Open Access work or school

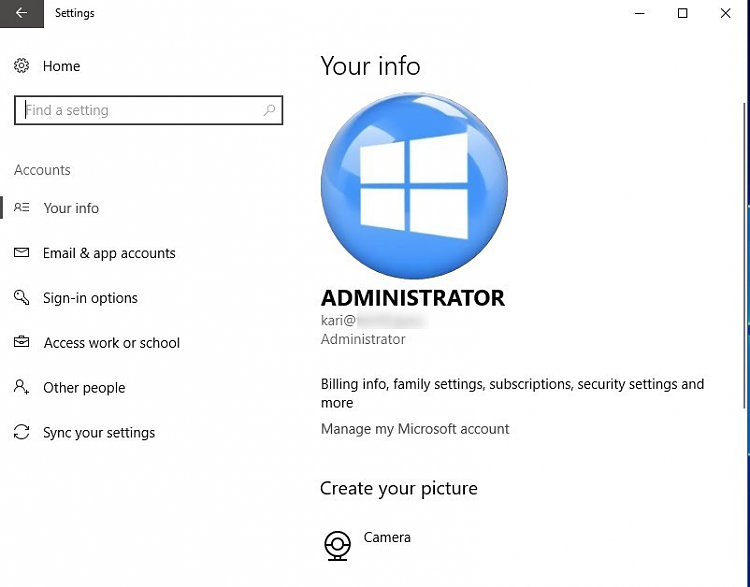112,343
